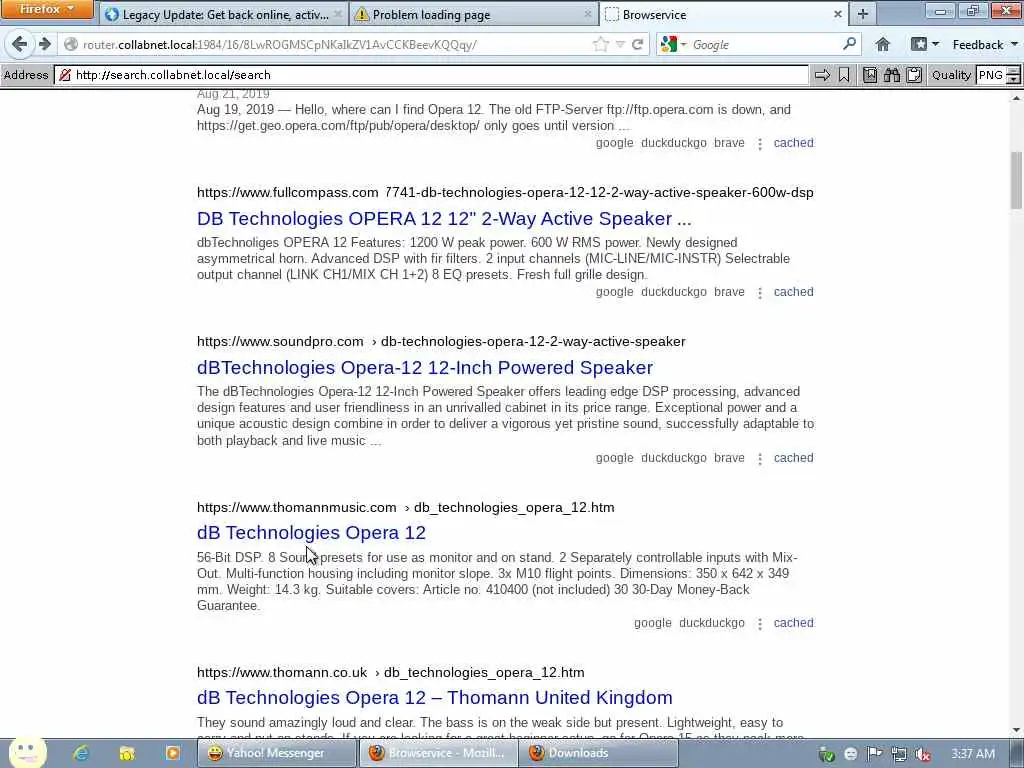
Task: Reload the page using the refresh icon
Action: [x=637, y=44]
